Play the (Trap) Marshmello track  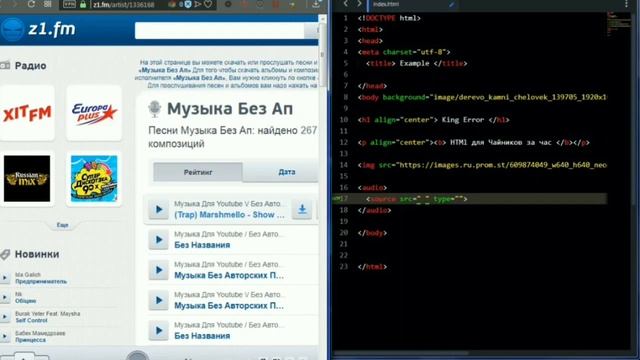click(x=159, y=209)
